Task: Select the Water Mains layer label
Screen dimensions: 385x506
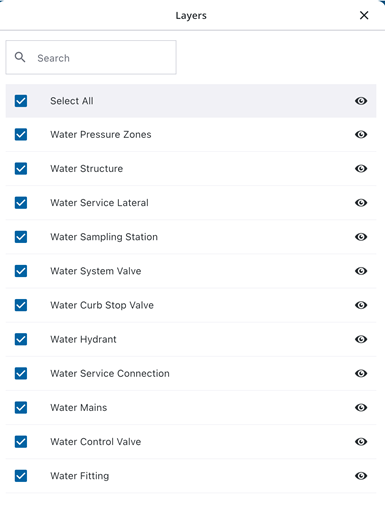Action: [79, 408]
